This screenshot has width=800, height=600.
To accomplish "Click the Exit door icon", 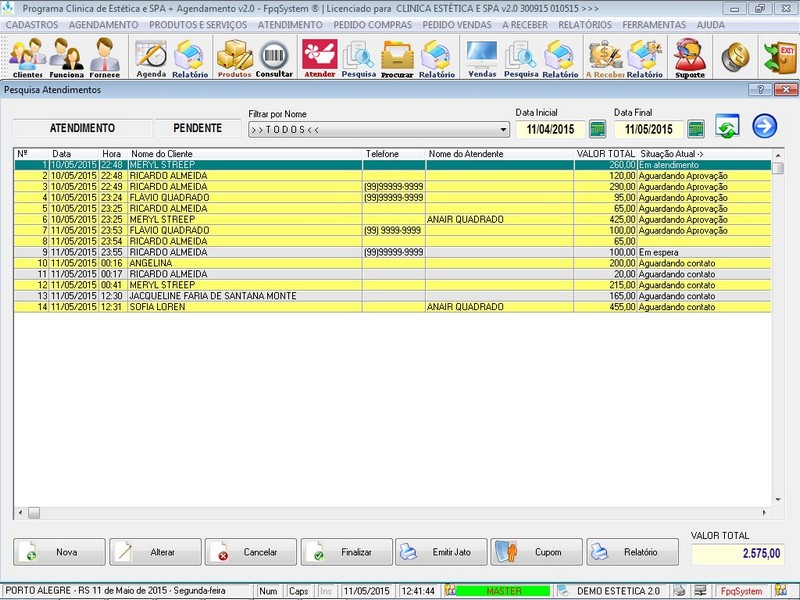I will point(780,57).
